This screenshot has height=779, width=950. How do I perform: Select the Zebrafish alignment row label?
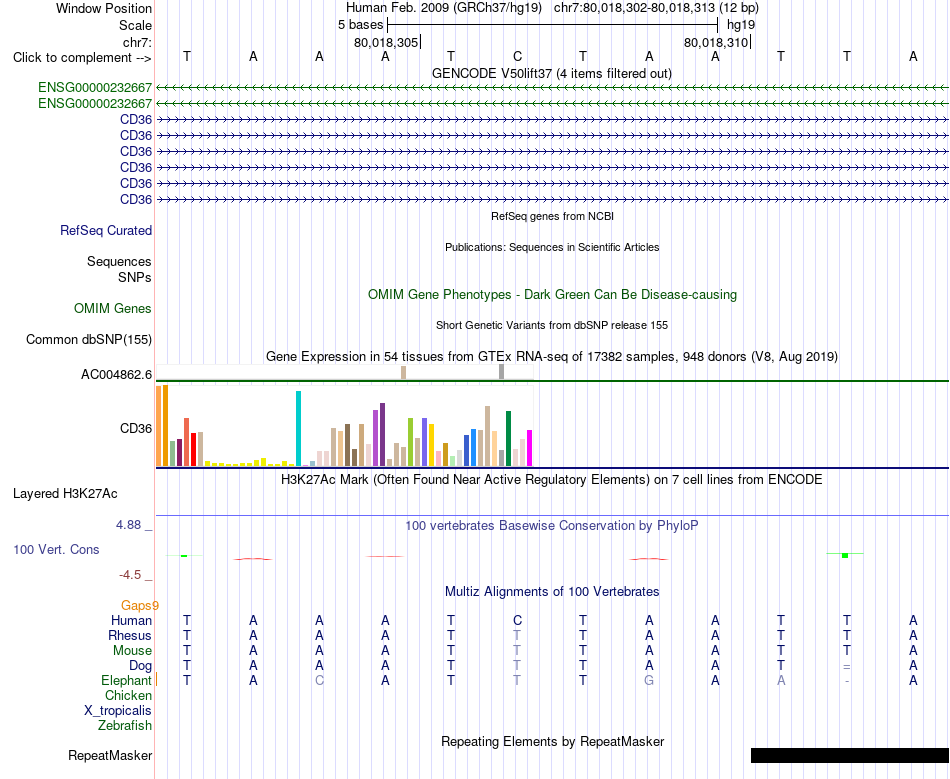coord(125,725)
